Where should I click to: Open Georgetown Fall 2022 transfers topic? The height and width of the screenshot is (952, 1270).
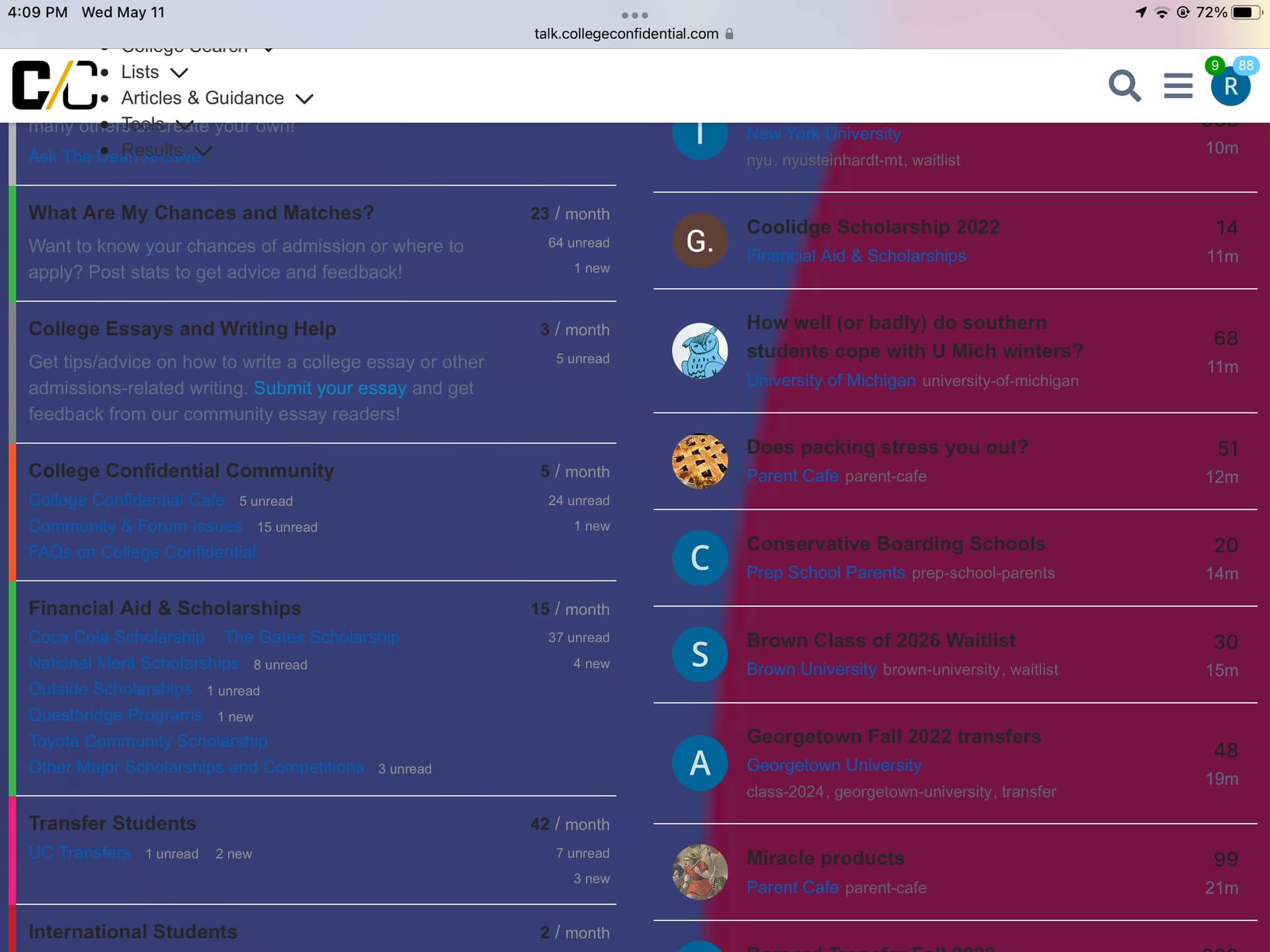(894, 736)
